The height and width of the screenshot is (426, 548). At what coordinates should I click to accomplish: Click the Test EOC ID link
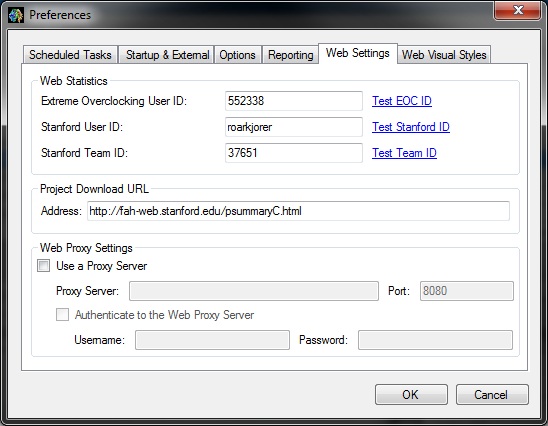pyautogui.click(x=402, y=101)
